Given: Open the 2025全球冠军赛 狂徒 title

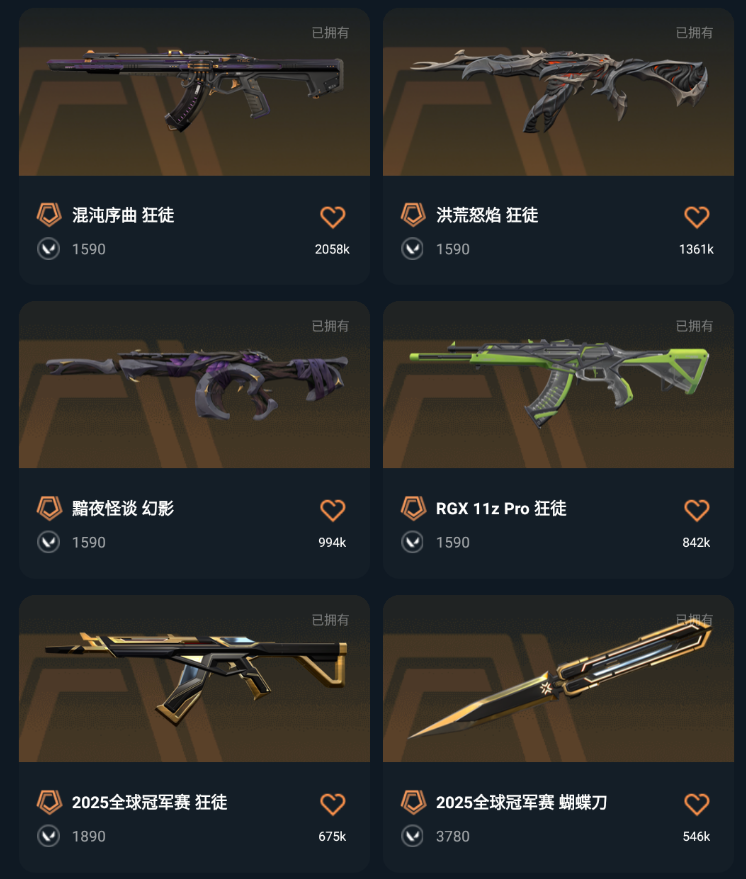Looking at the screenshot, I should [150, 802].
